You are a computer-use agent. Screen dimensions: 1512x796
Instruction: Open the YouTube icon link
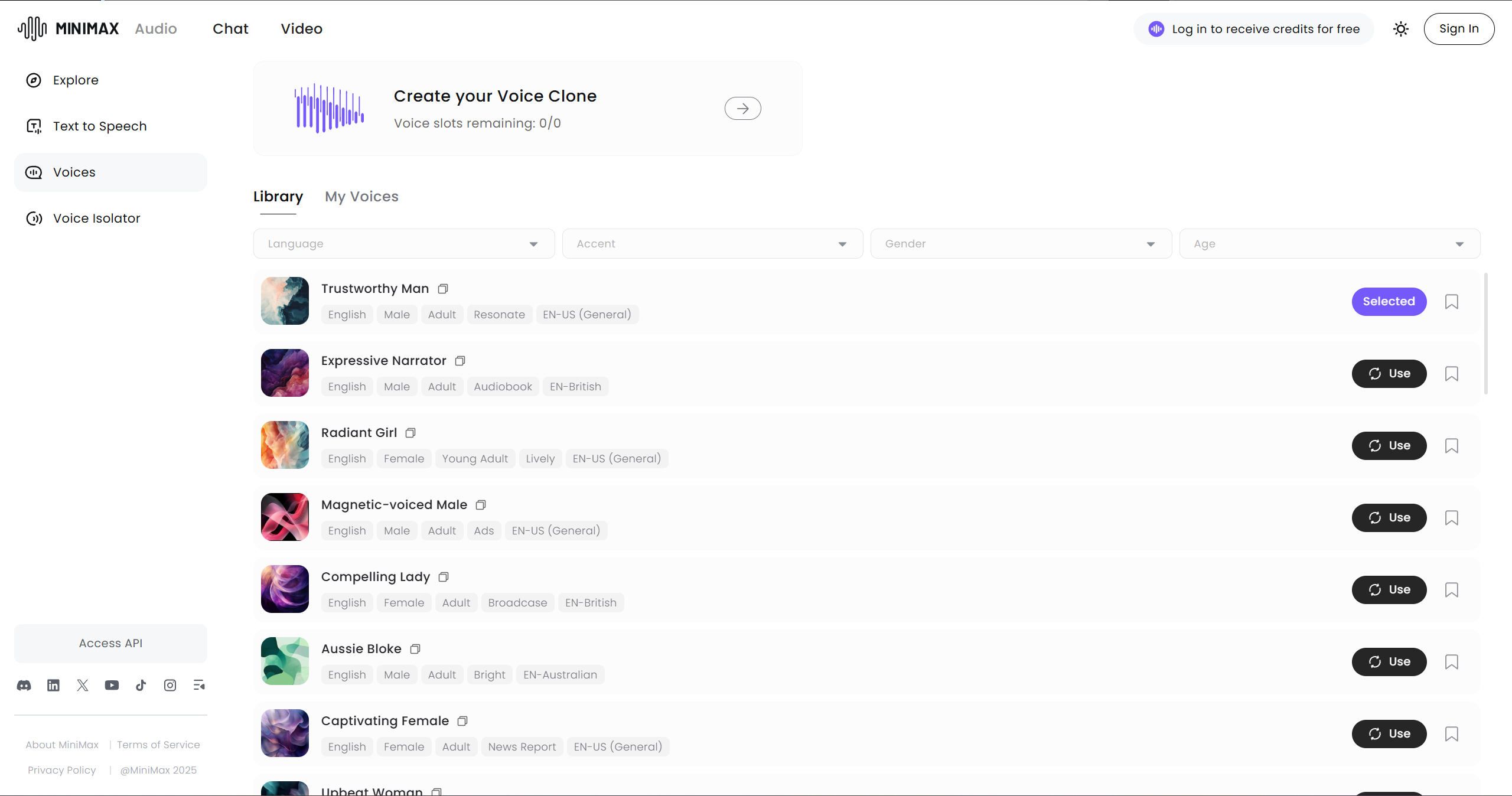[112, 685]
